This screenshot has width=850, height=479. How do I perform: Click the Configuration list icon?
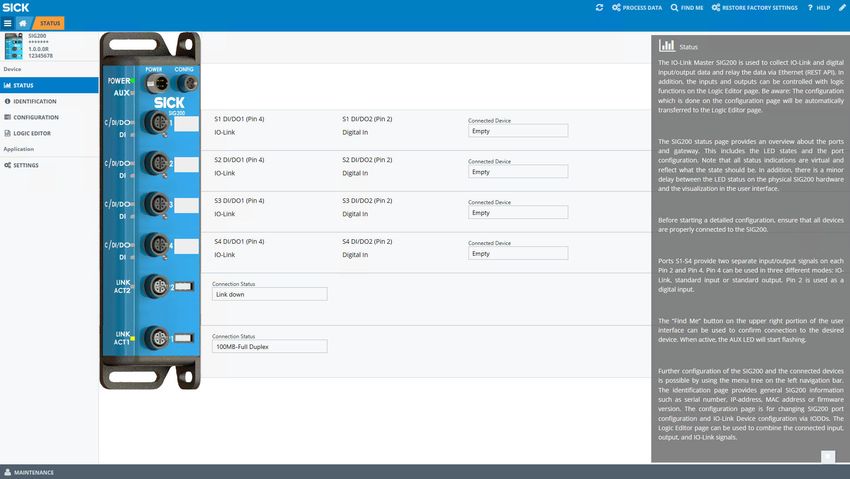click(7, 117)
